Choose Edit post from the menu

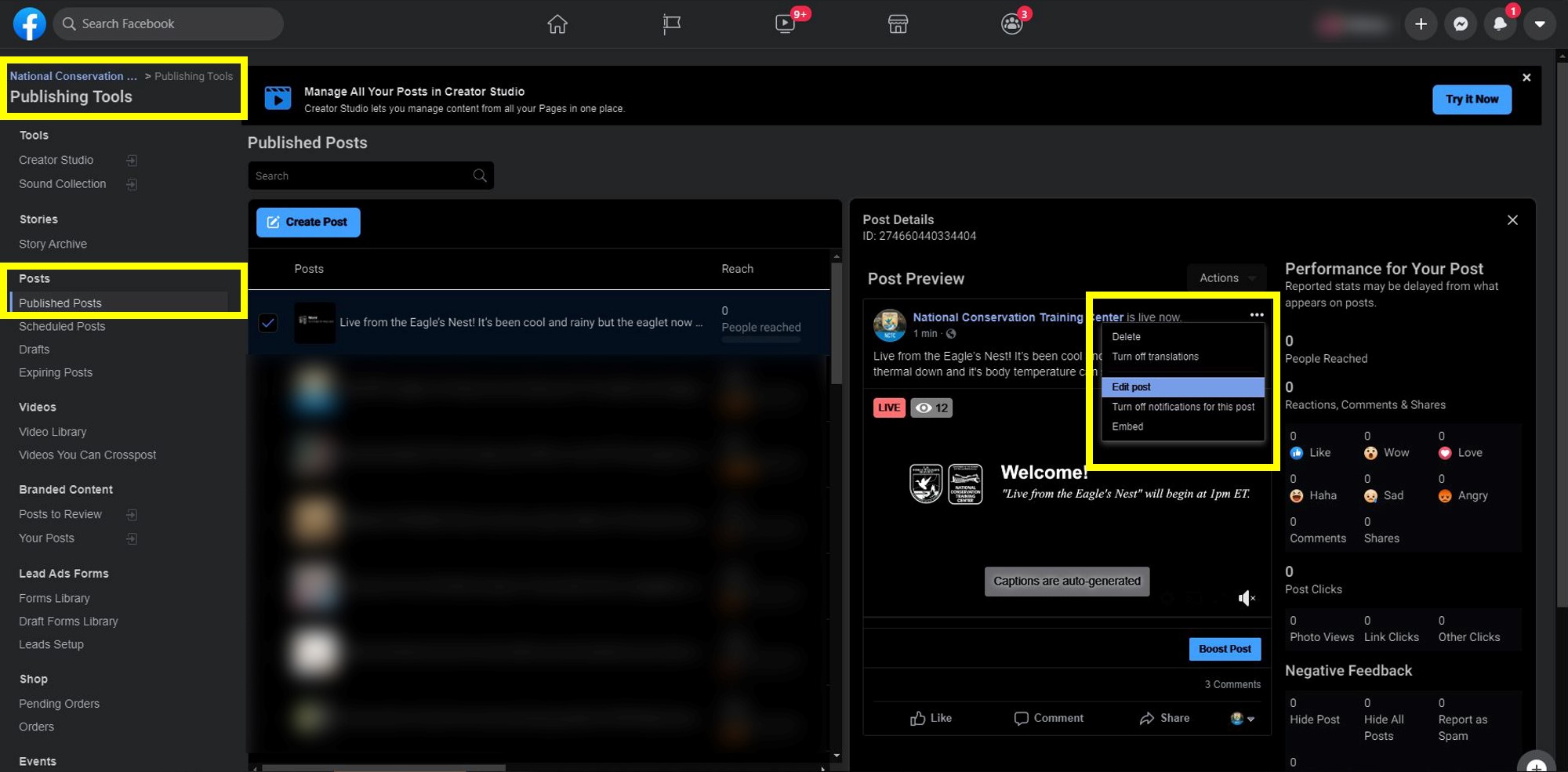pyautogui.click(x=1131, y=387)
